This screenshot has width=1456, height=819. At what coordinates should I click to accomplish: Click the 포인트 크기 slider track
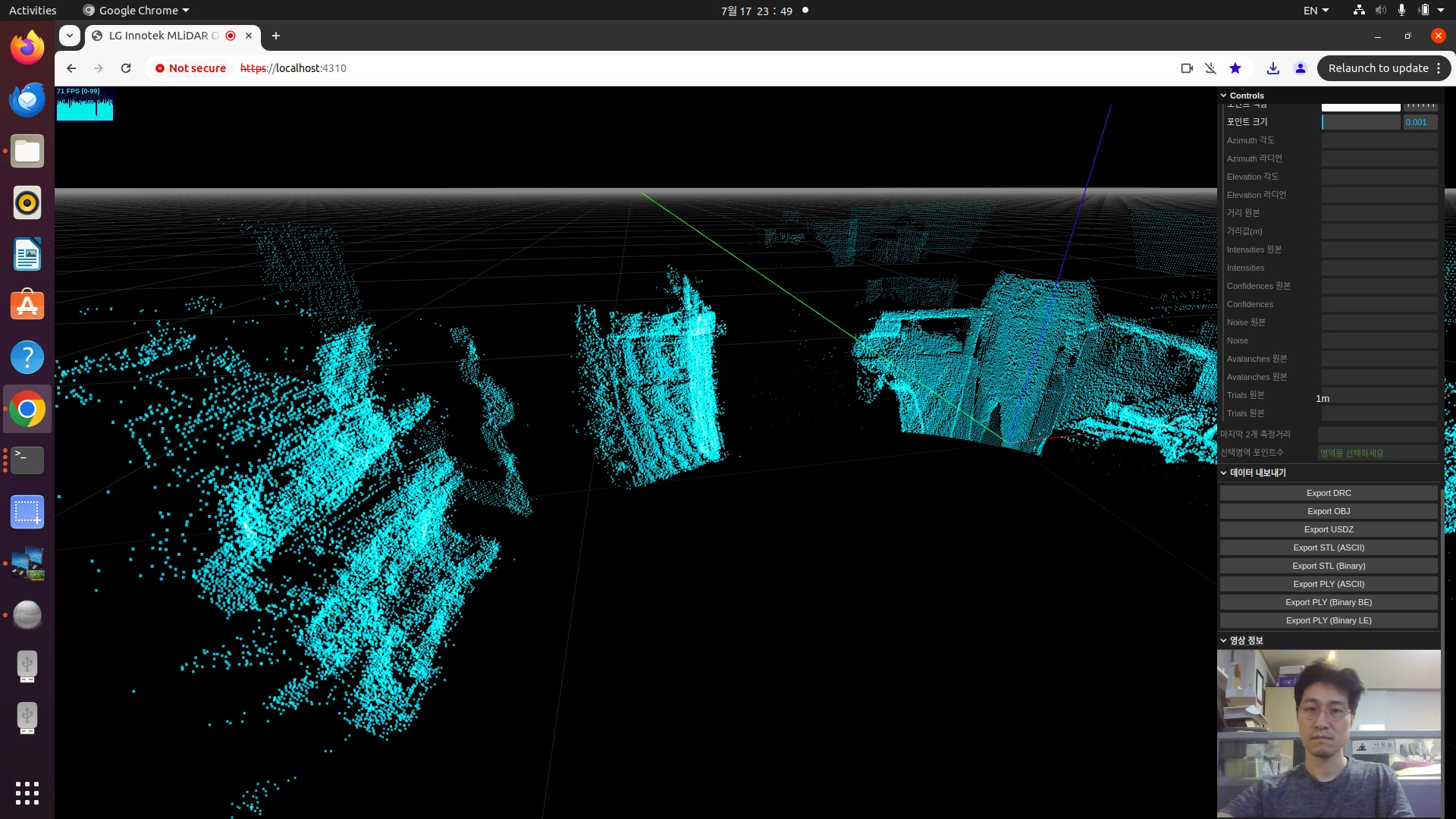(x=1361, y=122)
